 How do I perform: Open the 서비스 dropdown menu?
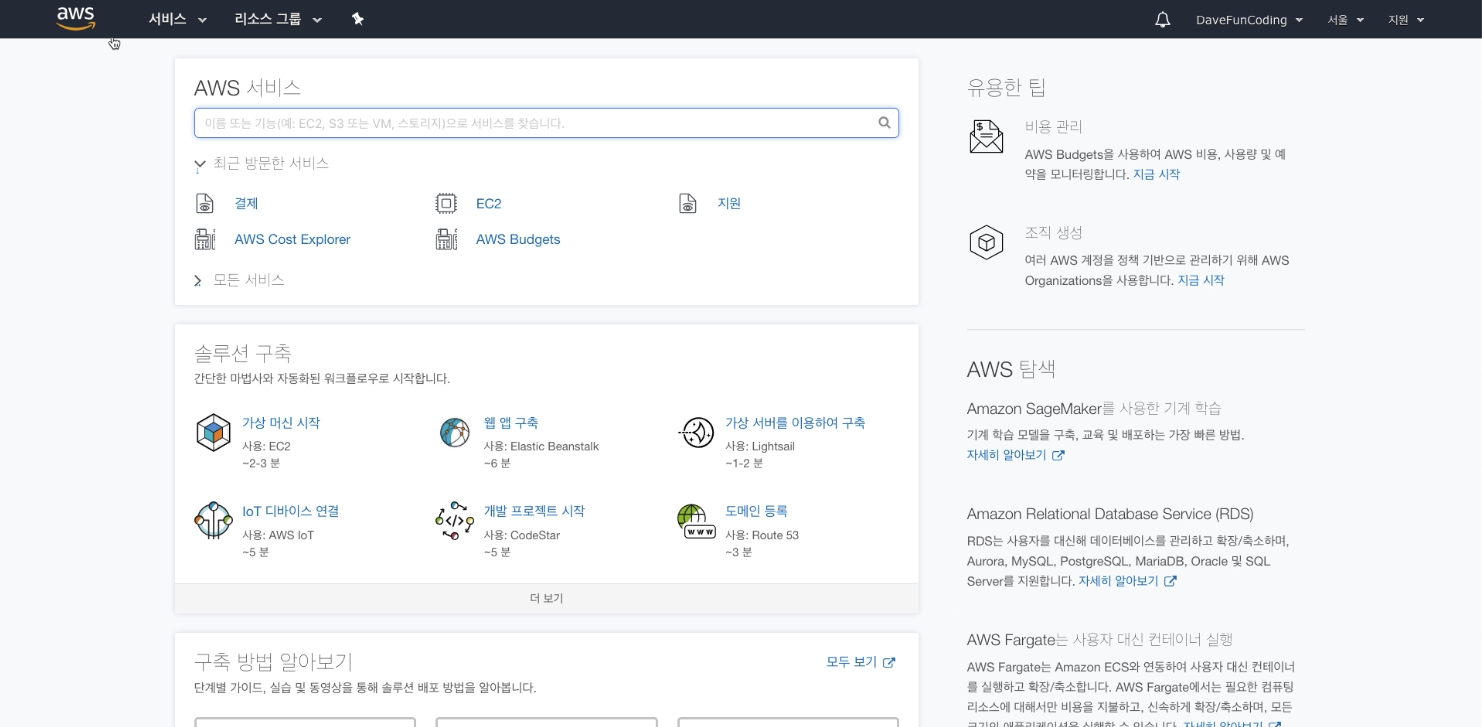click(178, 19)
